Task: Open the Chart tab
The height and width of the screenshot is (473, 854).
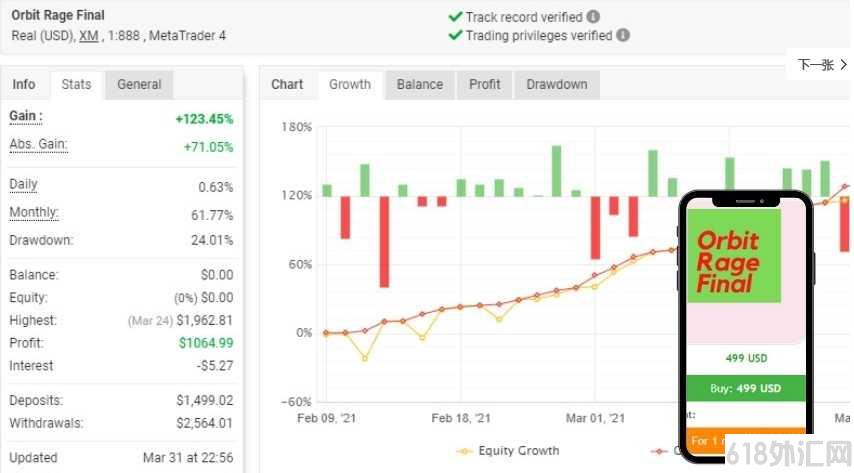Action: (x=287, y=84)
